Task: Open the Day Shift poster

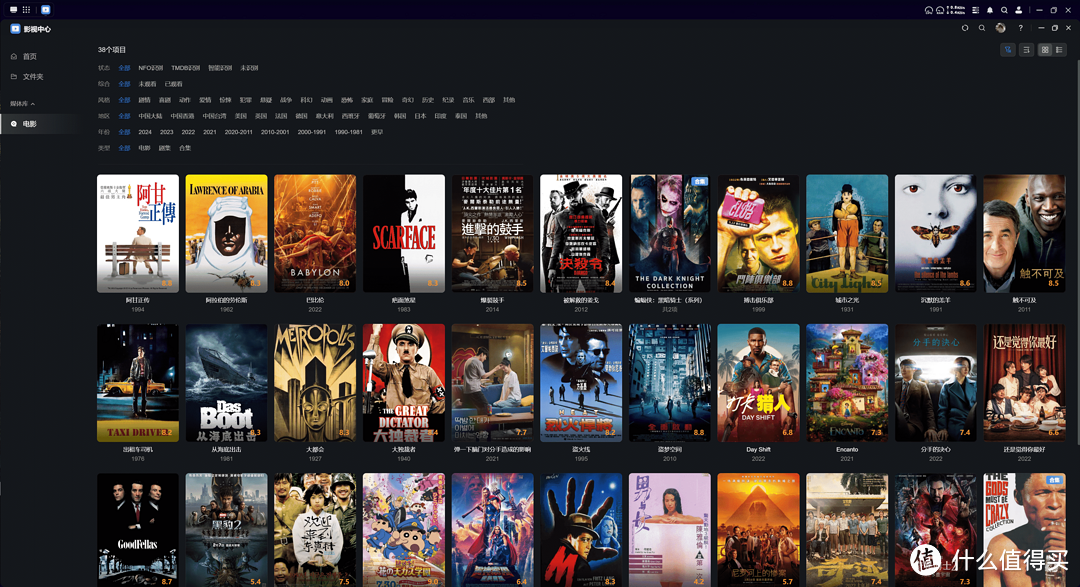Action: coord(758,383)
